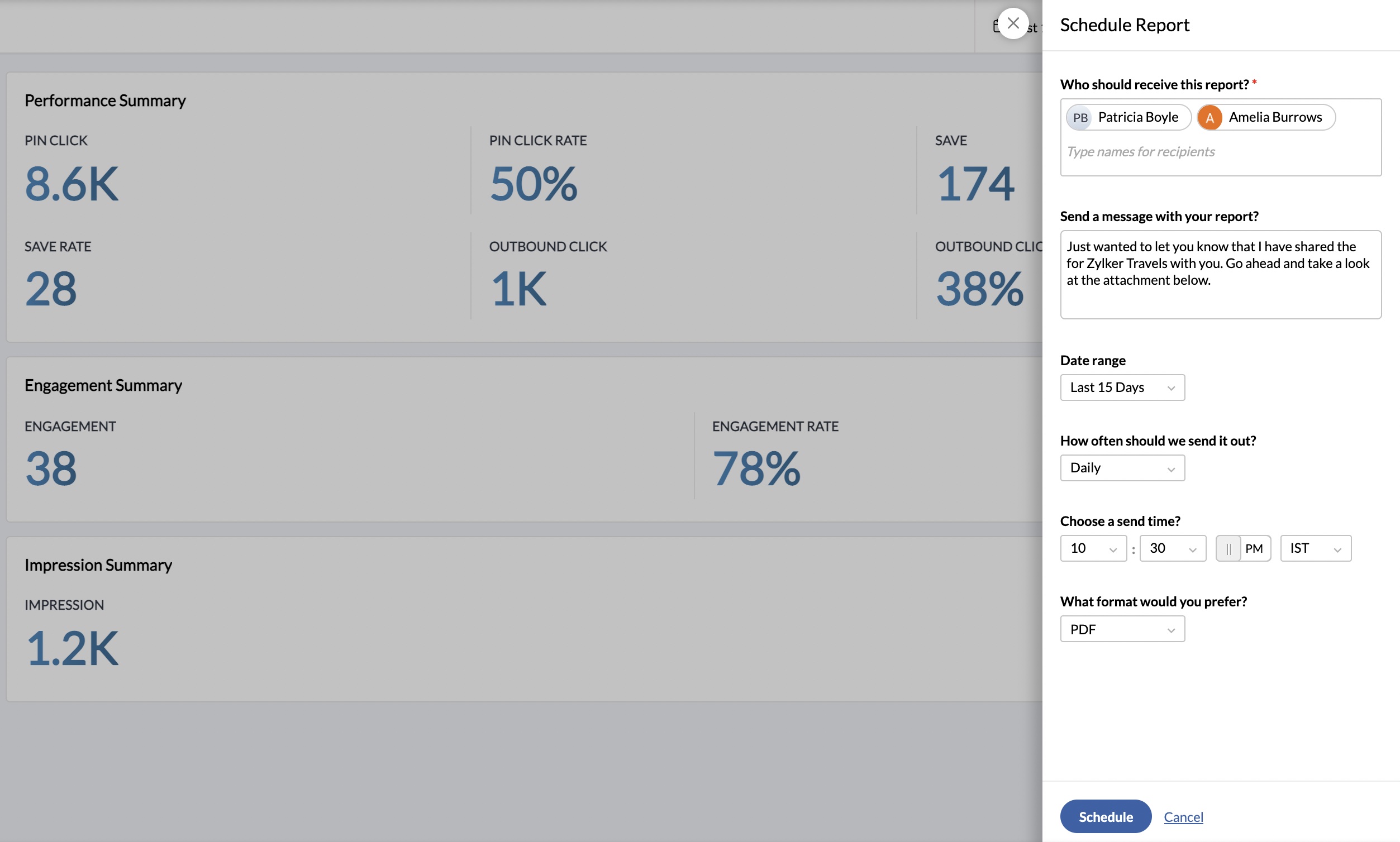Select the Amelia Burrows recipient tag

pyautogui.click(x=1274, y=117)
